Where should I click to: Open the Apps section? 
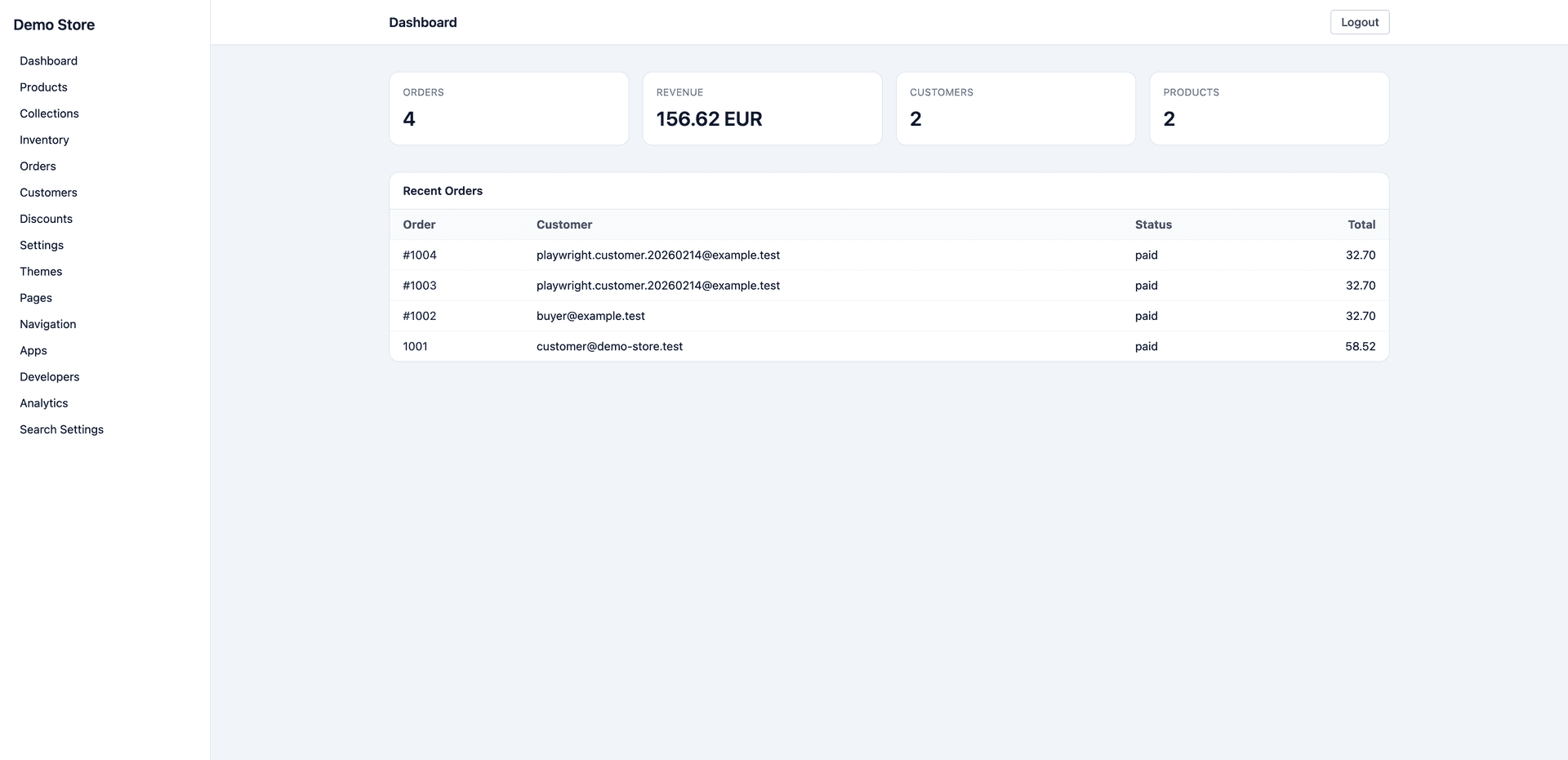click(33, 350)
